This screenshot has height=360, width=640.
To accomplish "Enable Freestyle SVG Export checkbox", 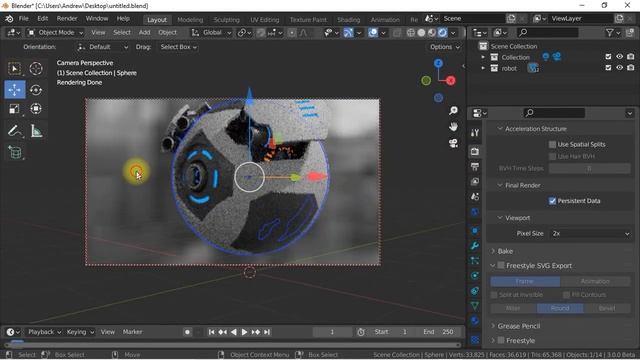I will pyautogui.click(x=501, y=266).
